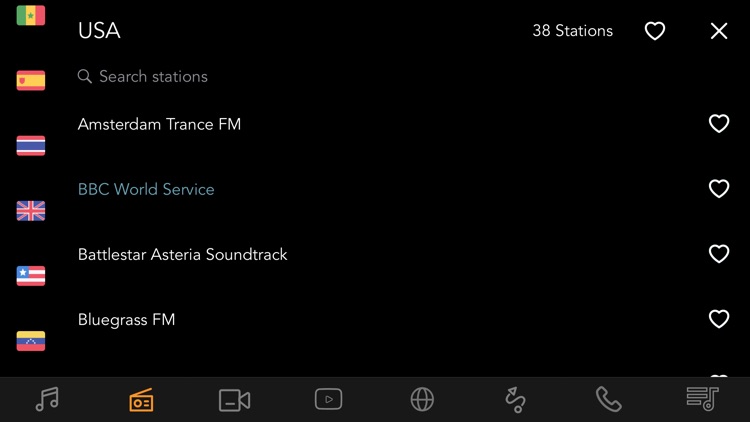This screenshot has width=750, height=422.
Task: Open the phone calls icon
Action: click(x=608, y=399)
